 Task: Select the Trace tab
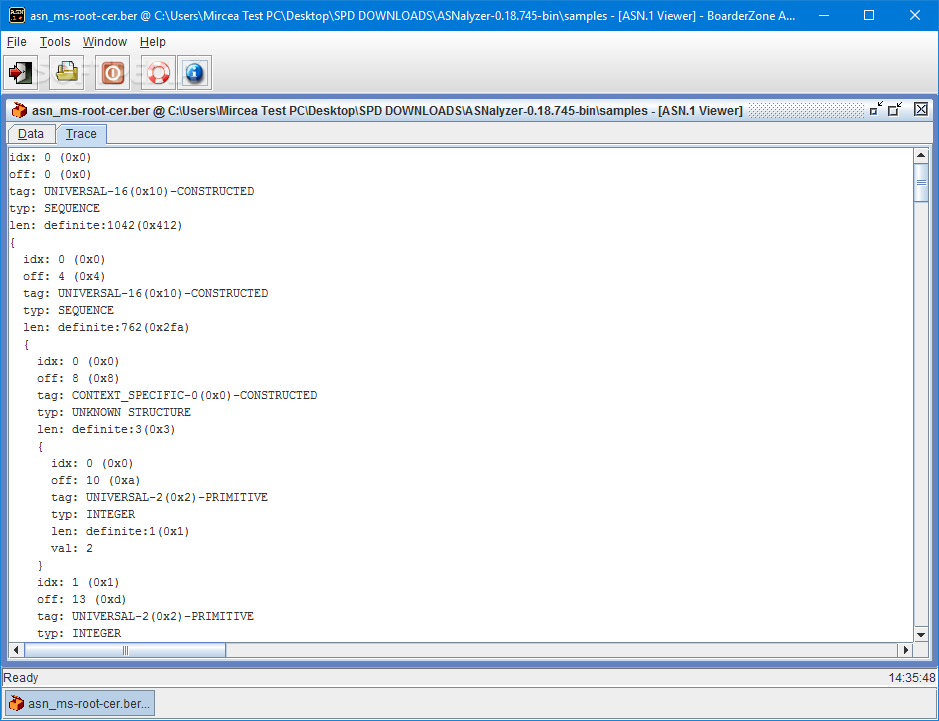click(81, 134)
